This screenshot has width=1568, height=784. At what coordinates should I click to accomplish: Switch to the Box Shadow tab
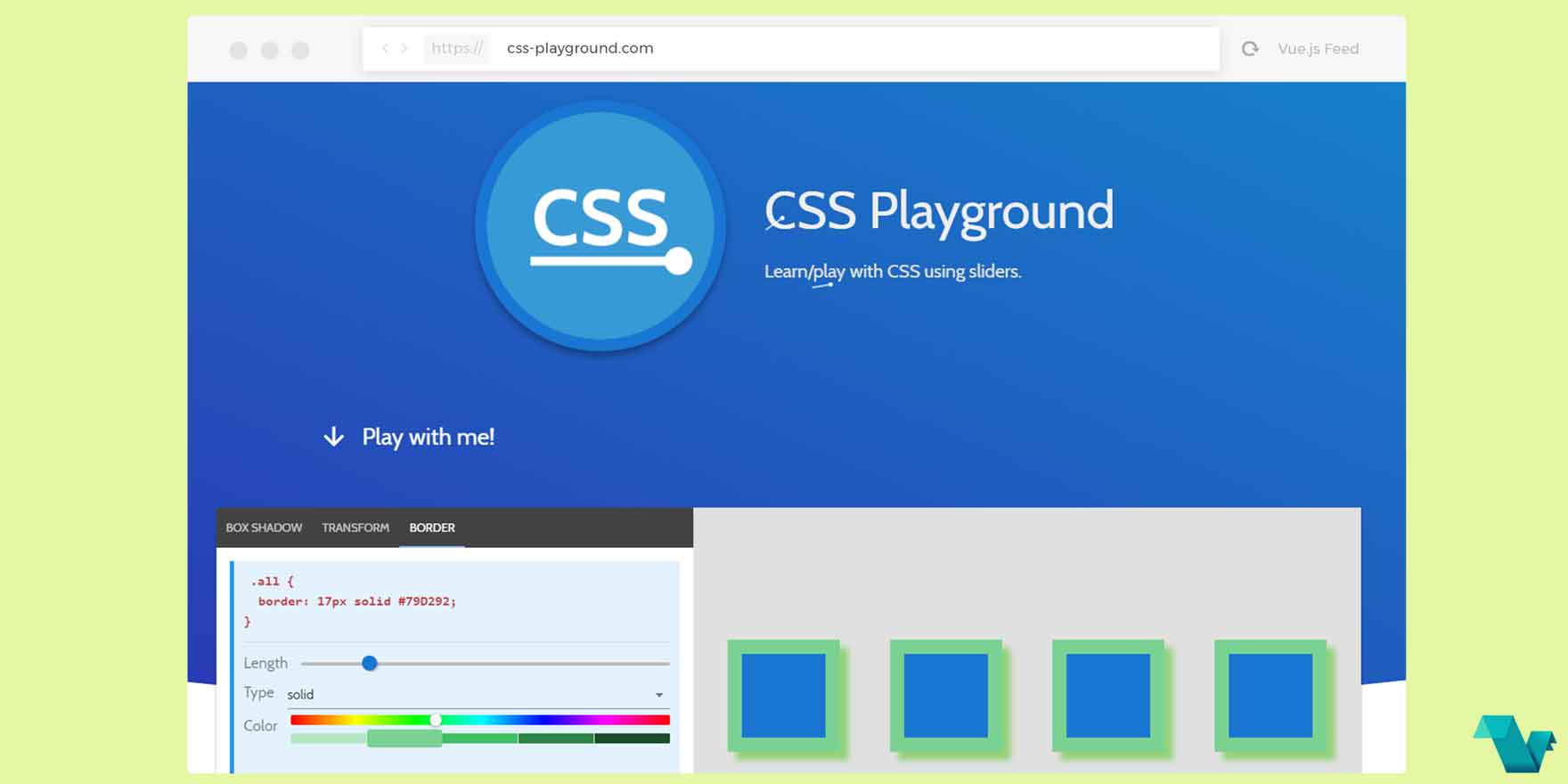264,527
